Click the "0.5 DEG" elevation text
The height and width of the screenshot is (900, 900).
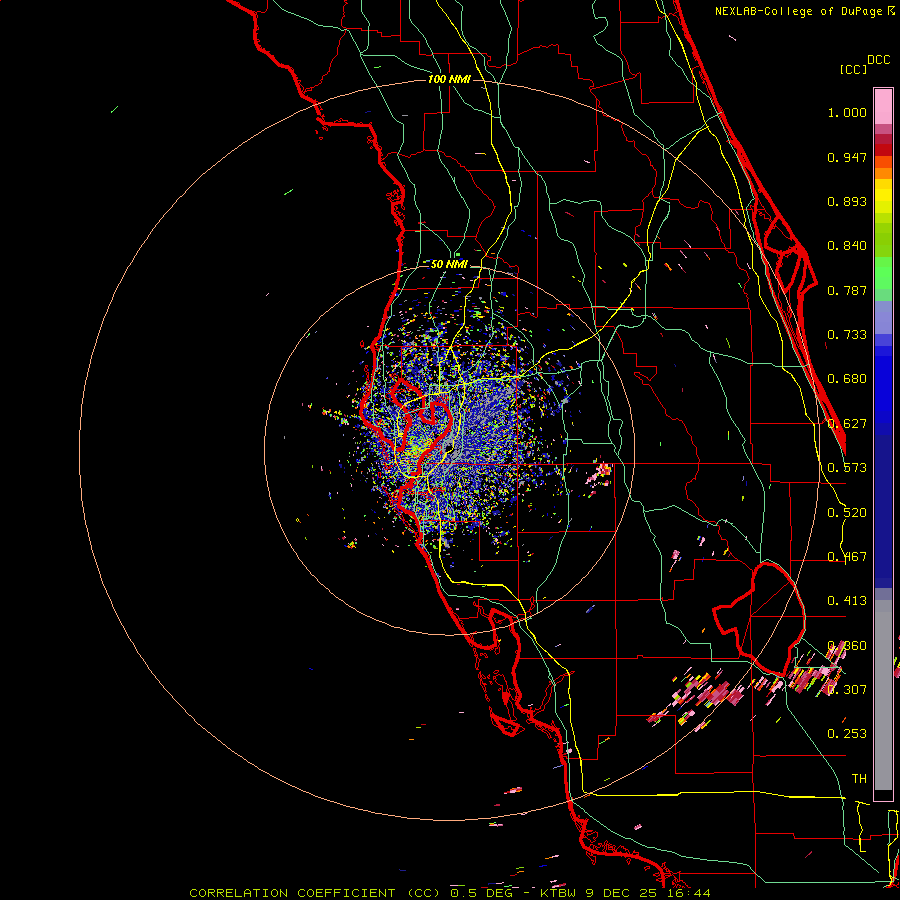pyautogui.click(x=483, y=893)
